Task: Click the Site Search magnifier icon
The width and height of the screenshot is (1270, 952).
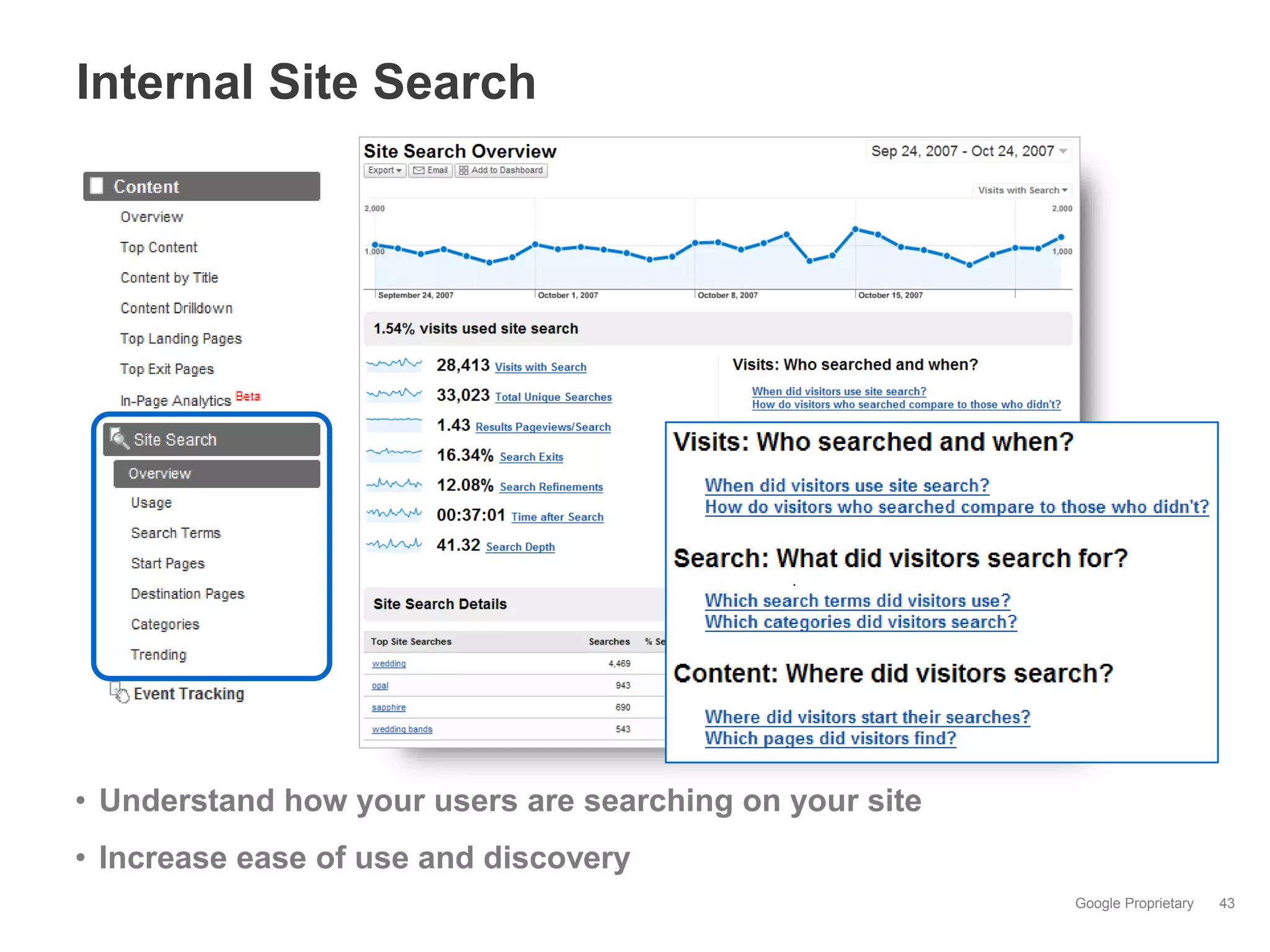Action: point(119,439)
